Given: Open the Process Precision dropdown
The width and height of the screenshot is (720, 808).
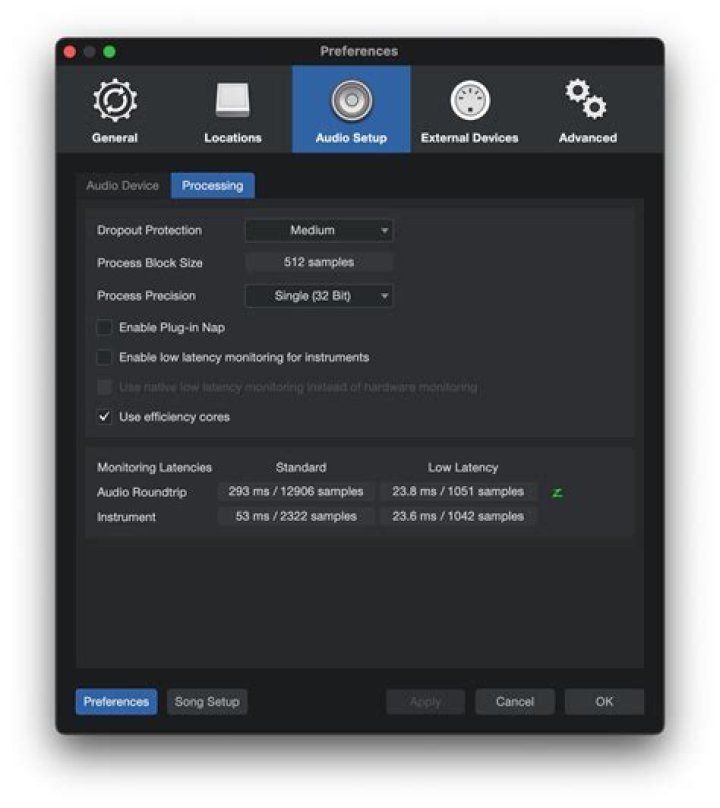Looking at the screenshot, I should [x=319, y=296].
